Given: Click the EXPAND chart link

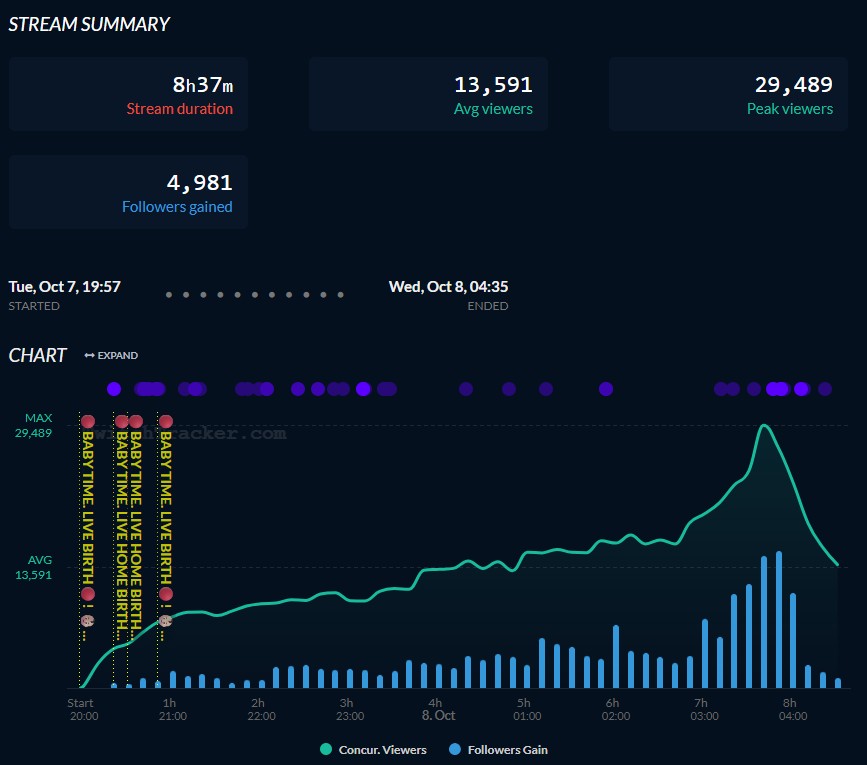Looking at the screenshot, I should coord(117,356).
